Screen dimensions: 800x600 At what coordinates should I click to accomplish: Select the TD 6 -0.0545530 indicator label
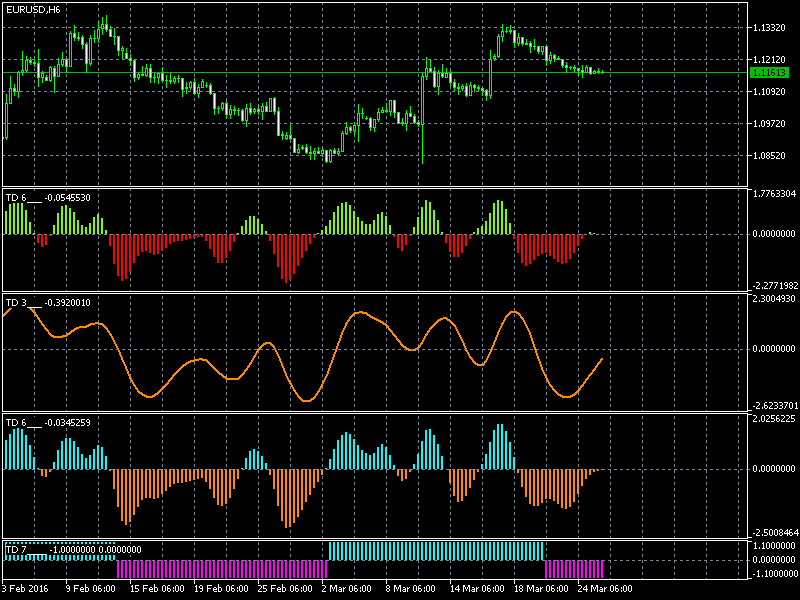point(48,198)
